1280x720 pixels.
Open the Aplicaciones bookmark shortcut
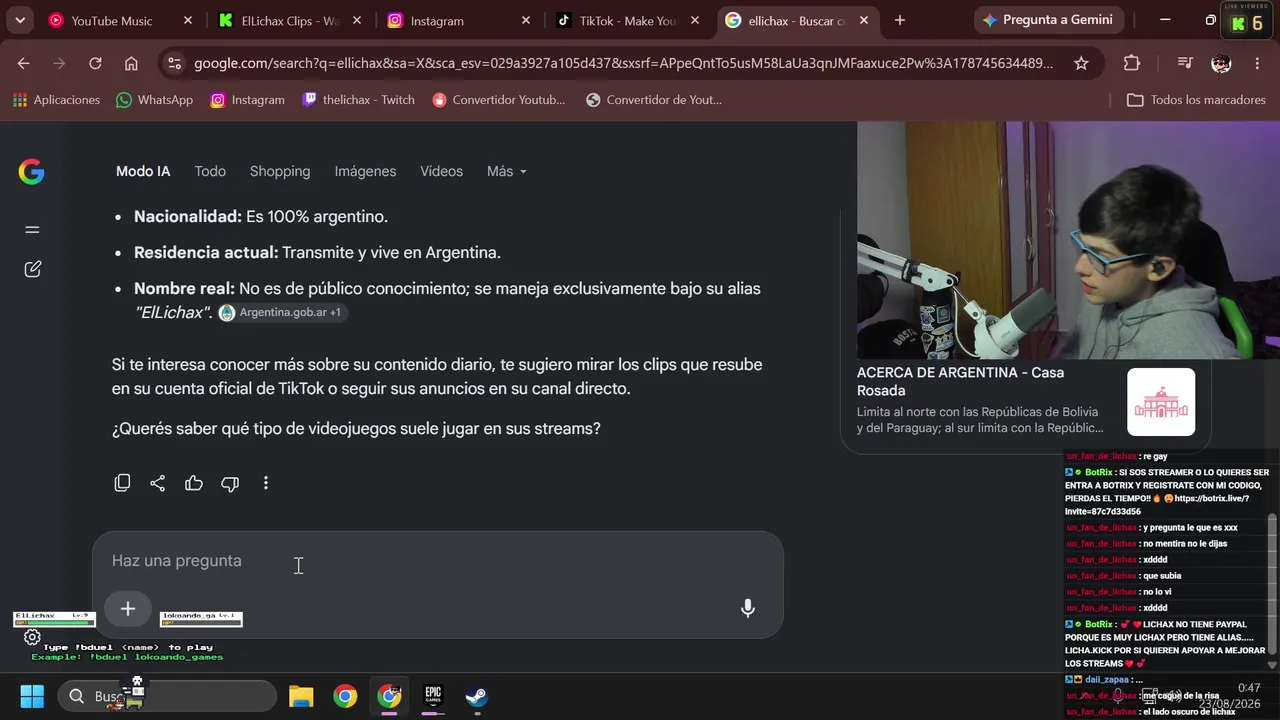point(56,100)
